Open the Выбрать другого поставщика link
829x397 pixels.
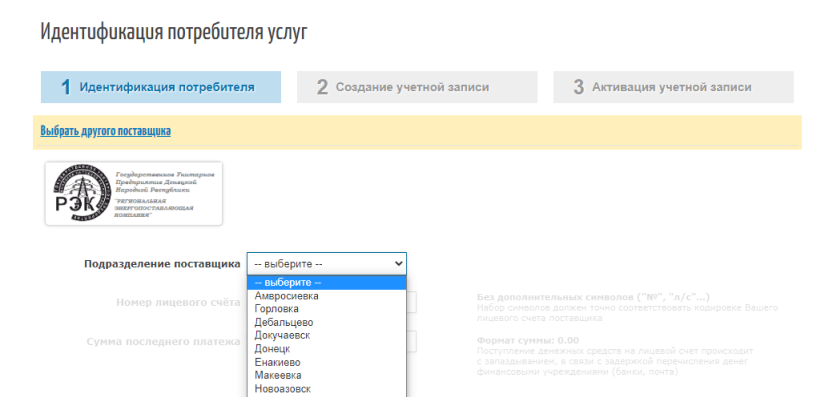pyautogui.click(x=105, y=131)
